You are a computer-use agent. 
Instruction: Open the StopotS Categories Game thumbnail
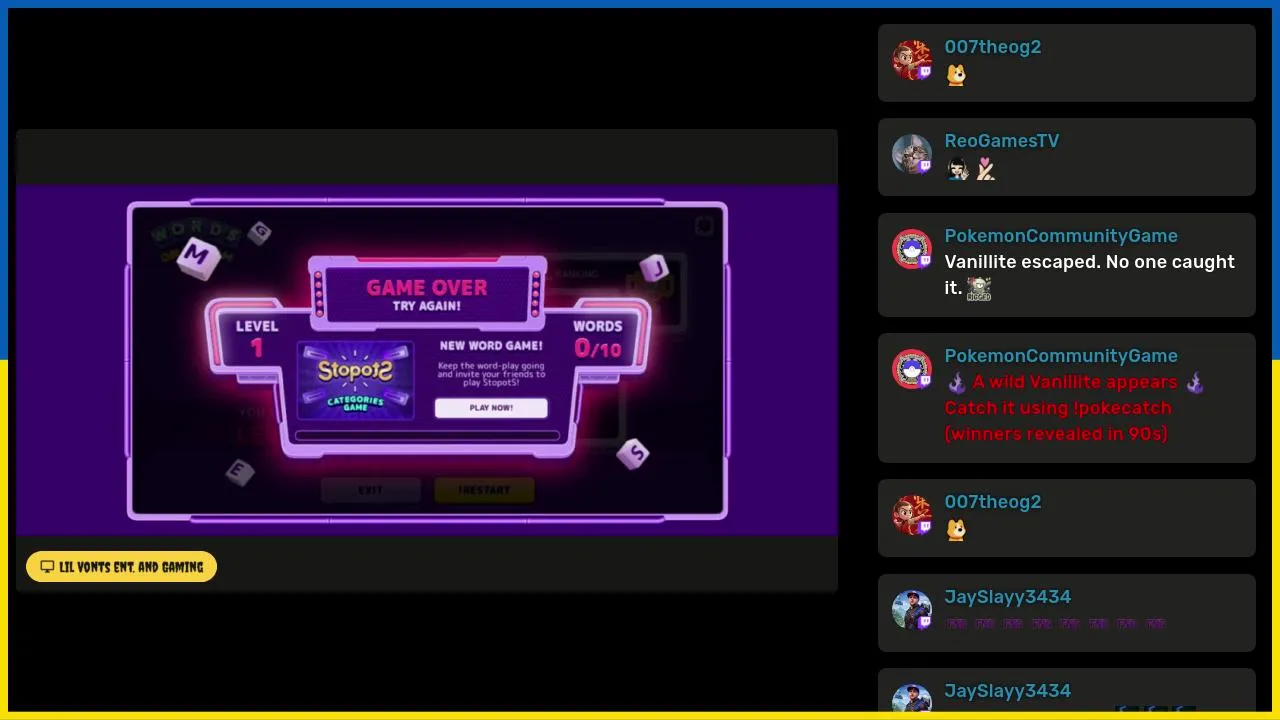pos(356,380)
